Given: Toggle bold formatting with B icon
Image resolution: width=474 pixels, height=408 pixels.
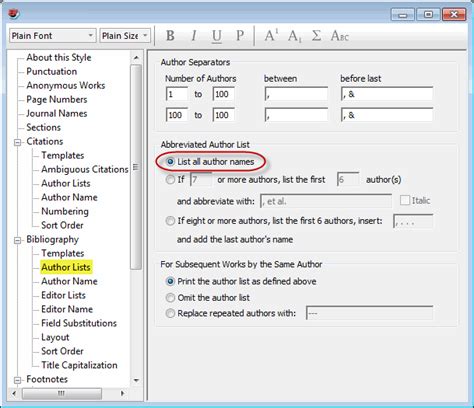Looking at the screenshot, I should tap(170, 35).
